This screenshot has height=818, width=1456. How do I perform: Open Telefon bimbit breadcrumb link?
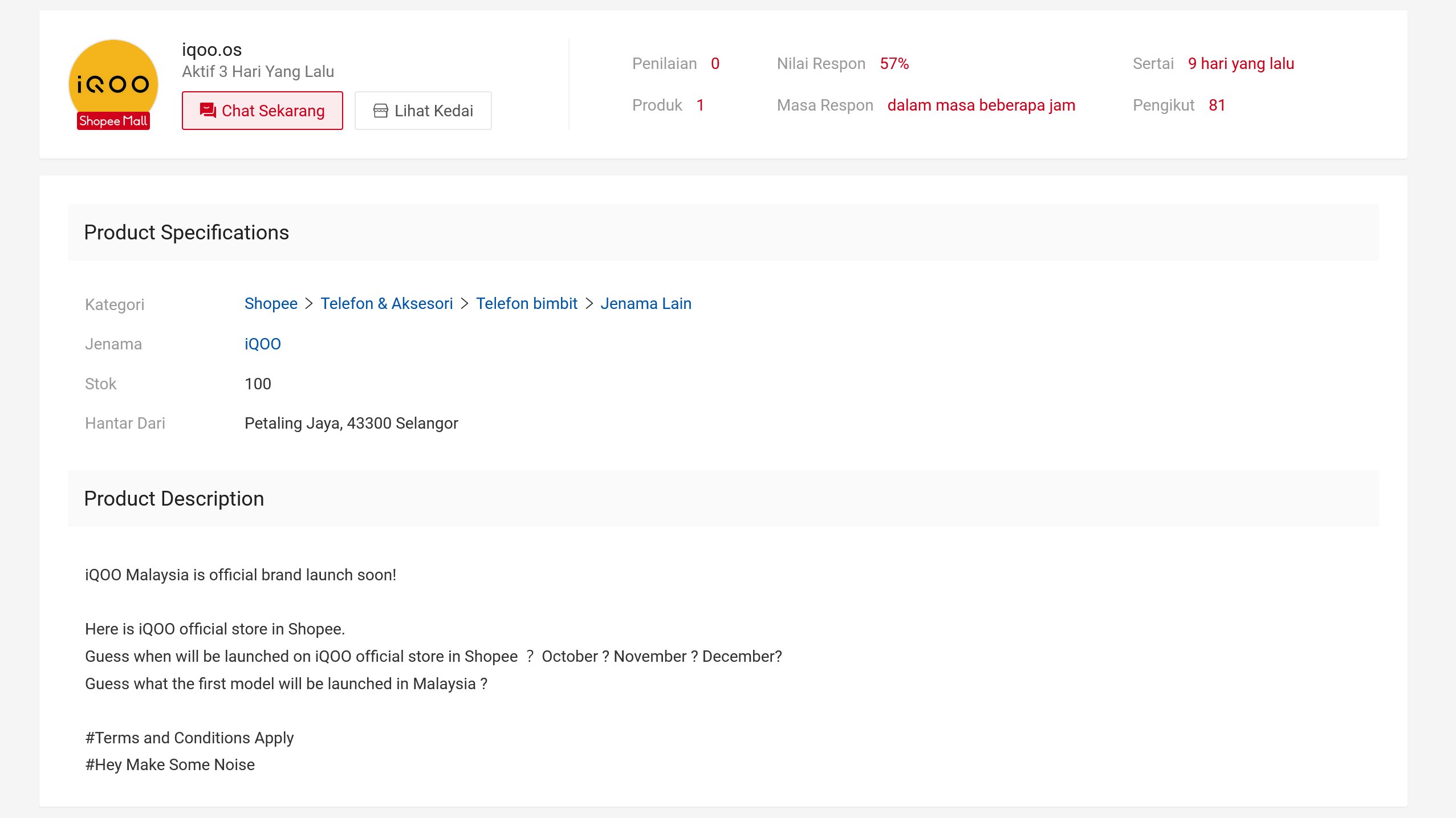click(x=527, y=304)
